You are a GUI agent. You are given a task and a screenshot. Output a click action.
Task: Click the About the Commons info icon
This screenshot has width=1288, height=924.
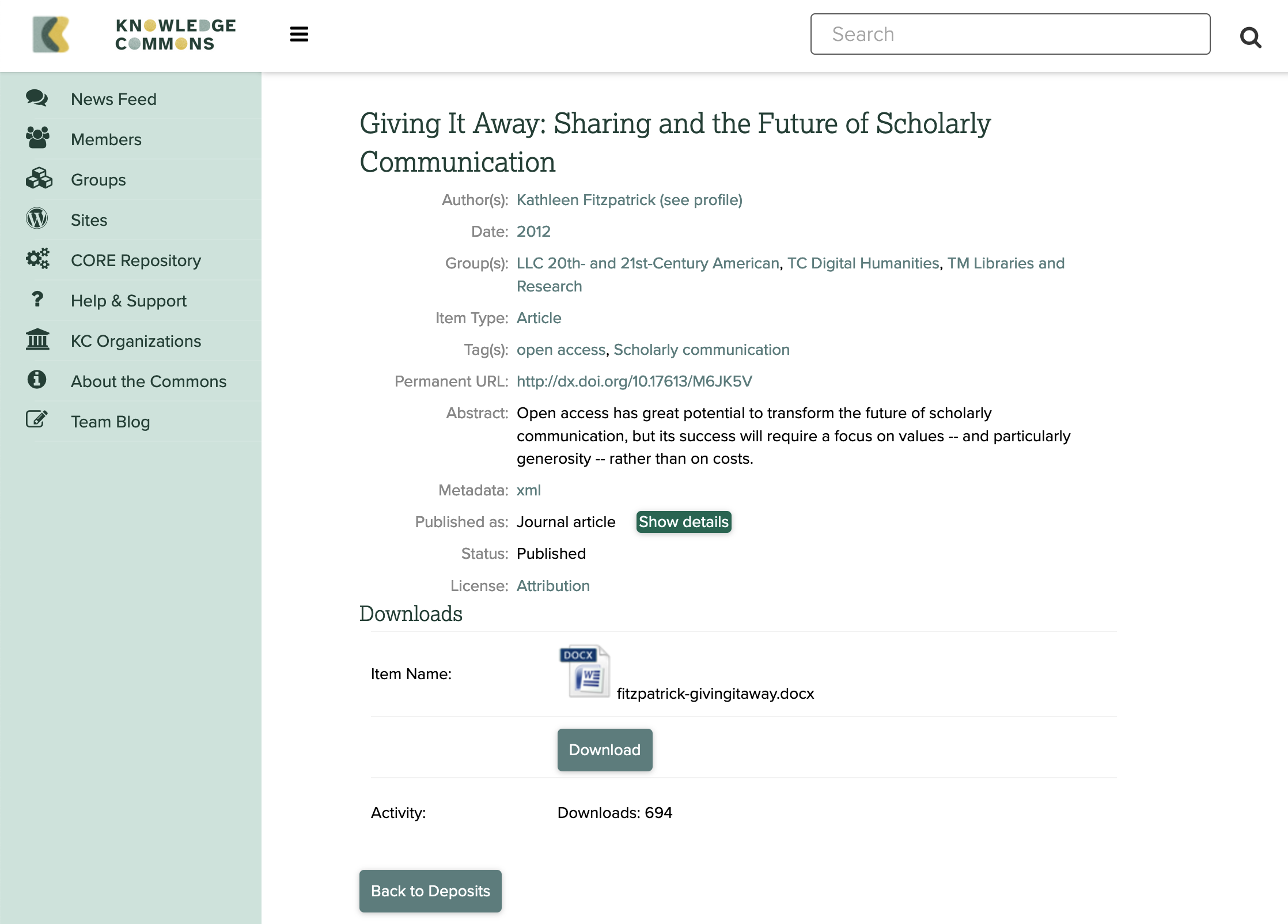(x=37, y=380)
